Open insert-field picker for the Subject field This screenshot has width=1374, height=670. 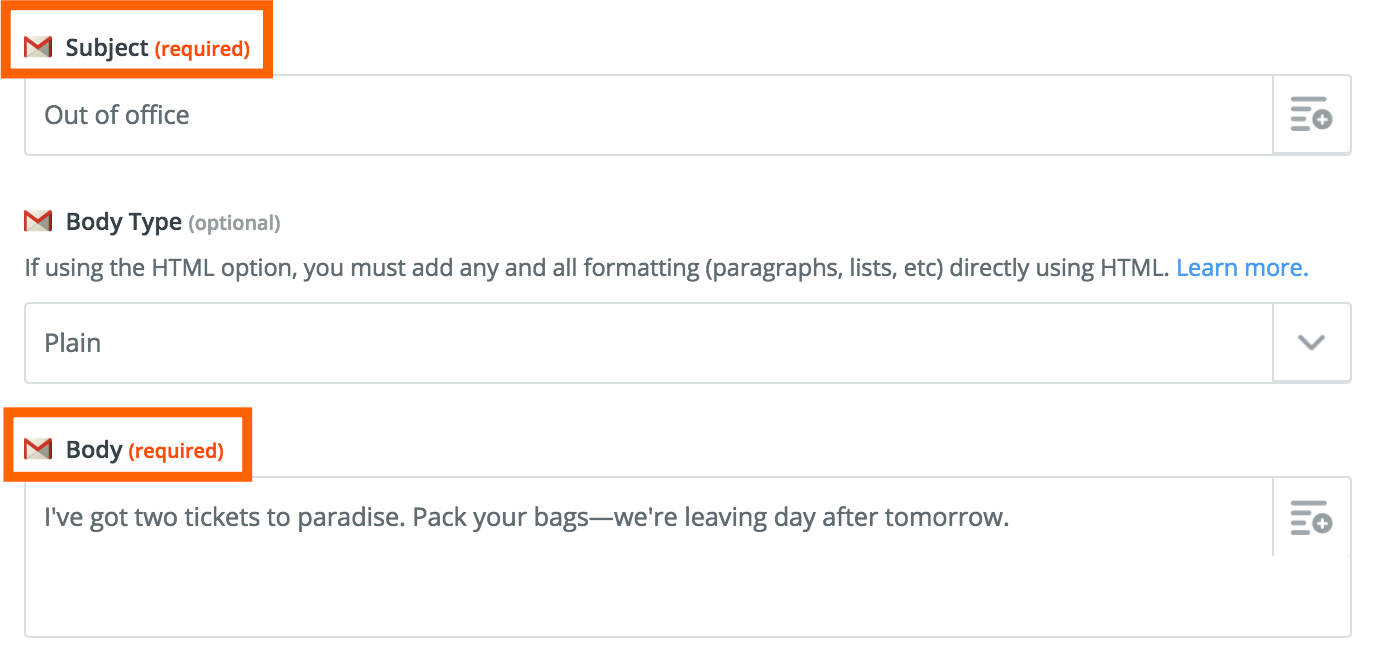coord(1311,115)
